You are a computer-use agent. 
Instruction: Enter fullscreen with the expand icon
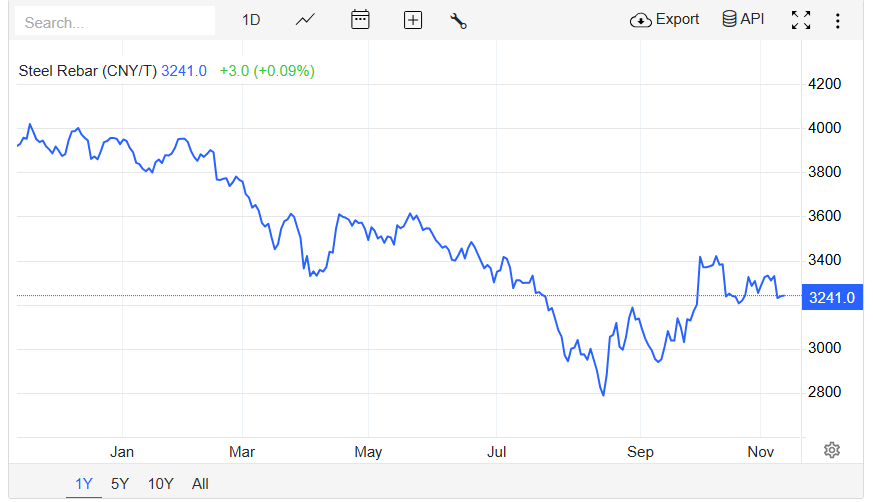tap(800, 20)
